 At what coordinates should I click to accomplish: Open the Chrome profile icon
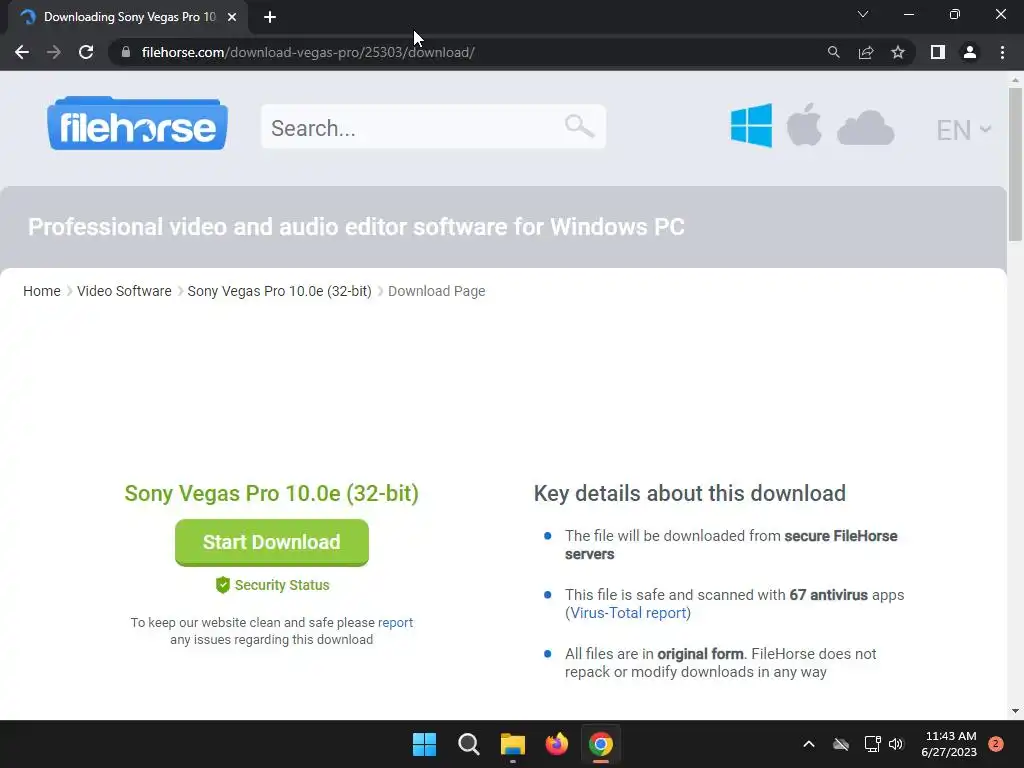point(970,52)
